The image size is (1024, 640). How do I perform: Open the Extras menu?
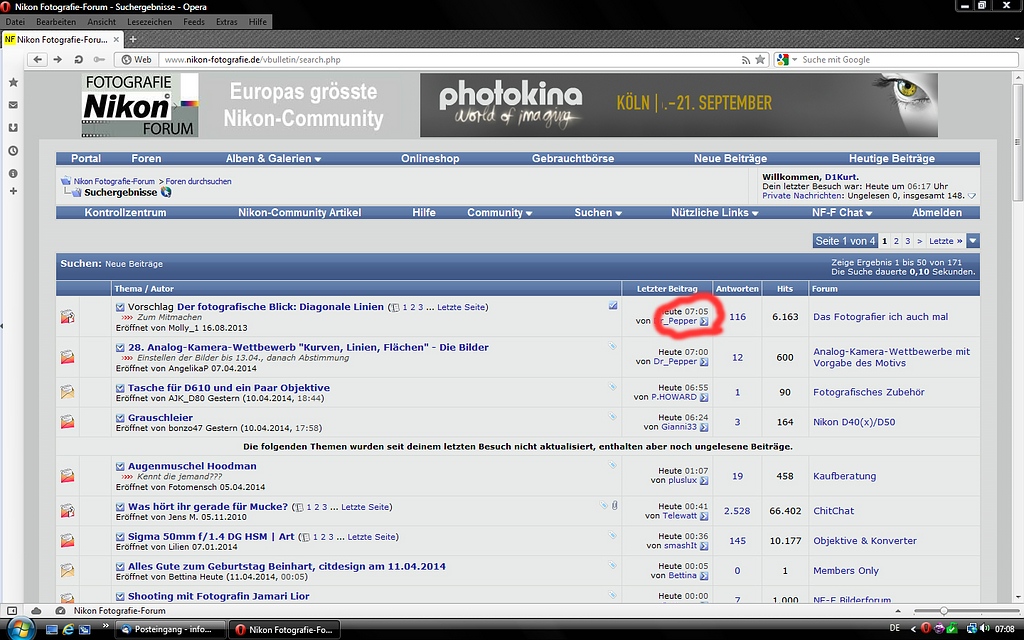(x=227, y=22)
